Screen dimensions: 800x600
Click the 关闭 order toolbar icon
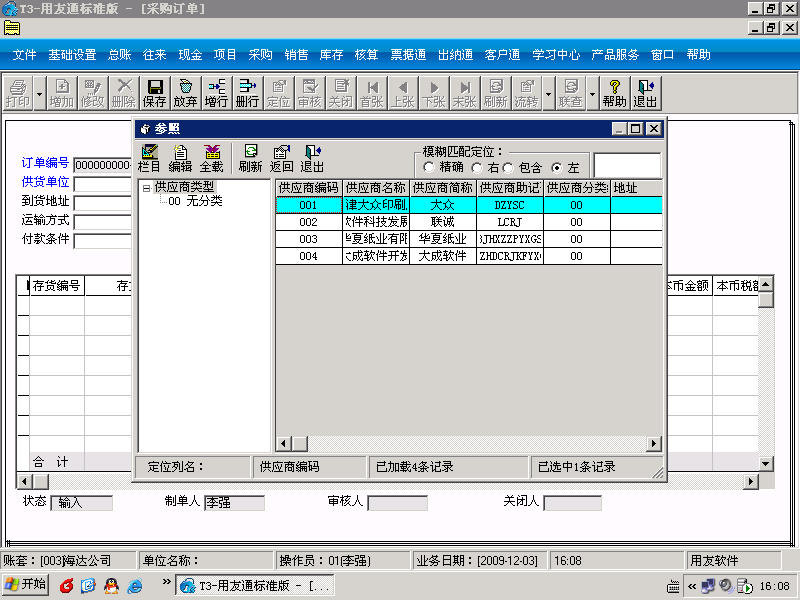tap(340, 93)
